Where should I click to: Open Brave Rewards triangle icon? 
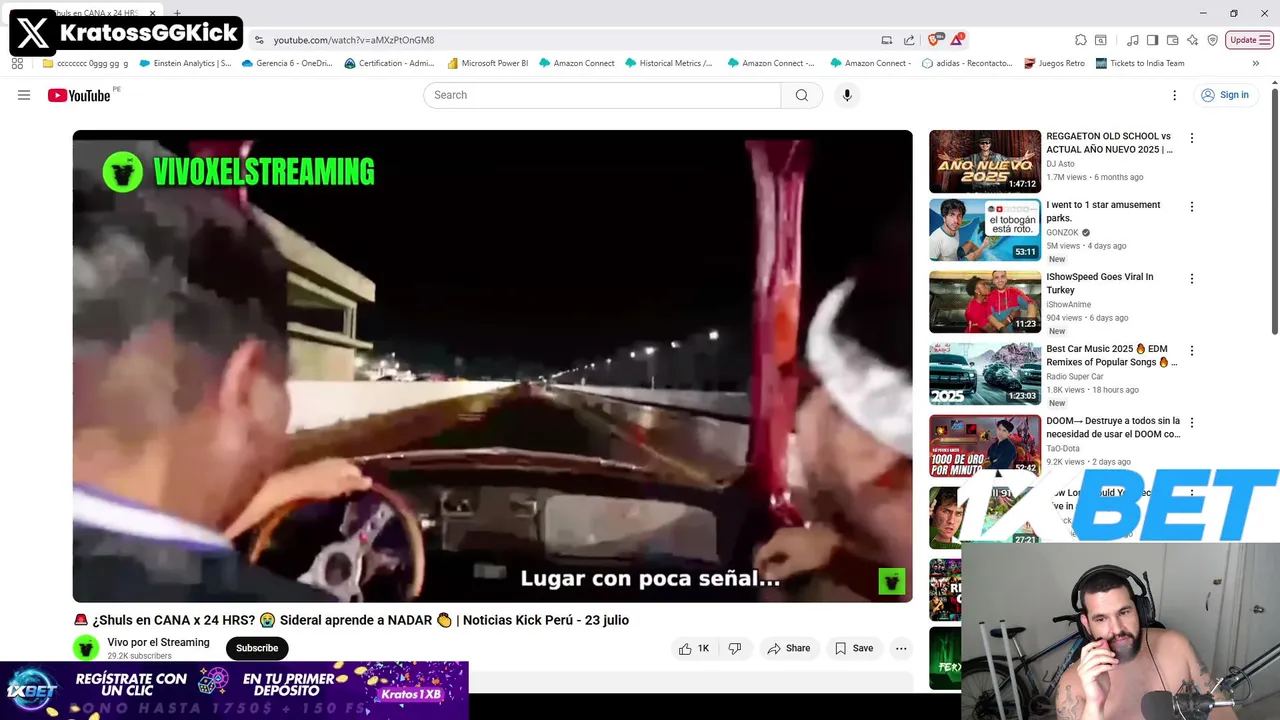click(x=957, y=40)
